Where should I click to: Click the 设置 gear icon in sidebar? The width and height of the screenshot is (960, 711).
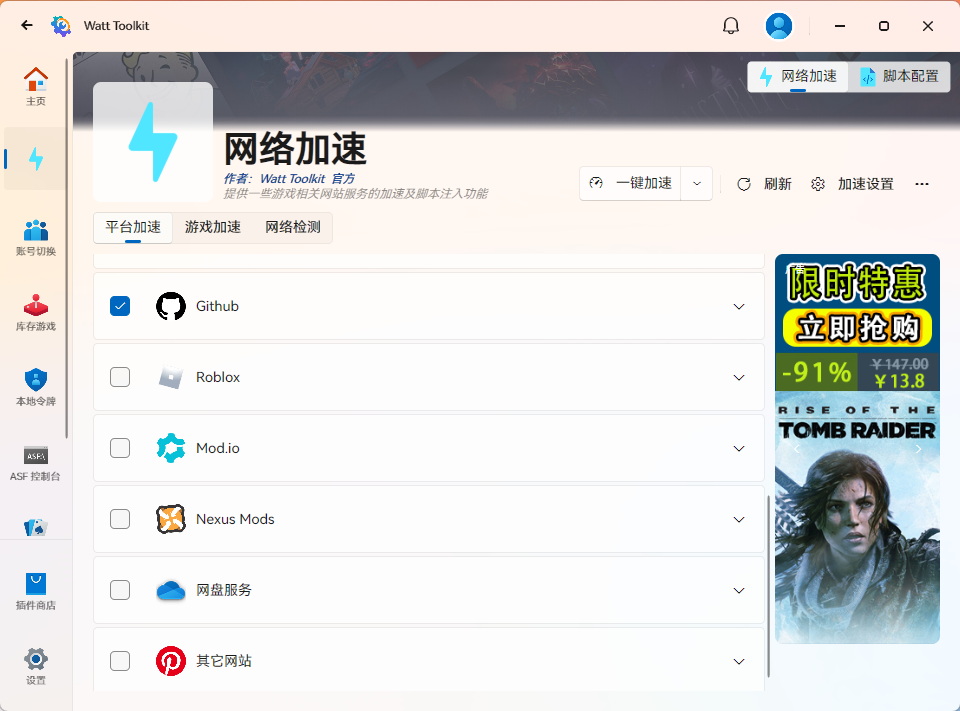[36, 660]
